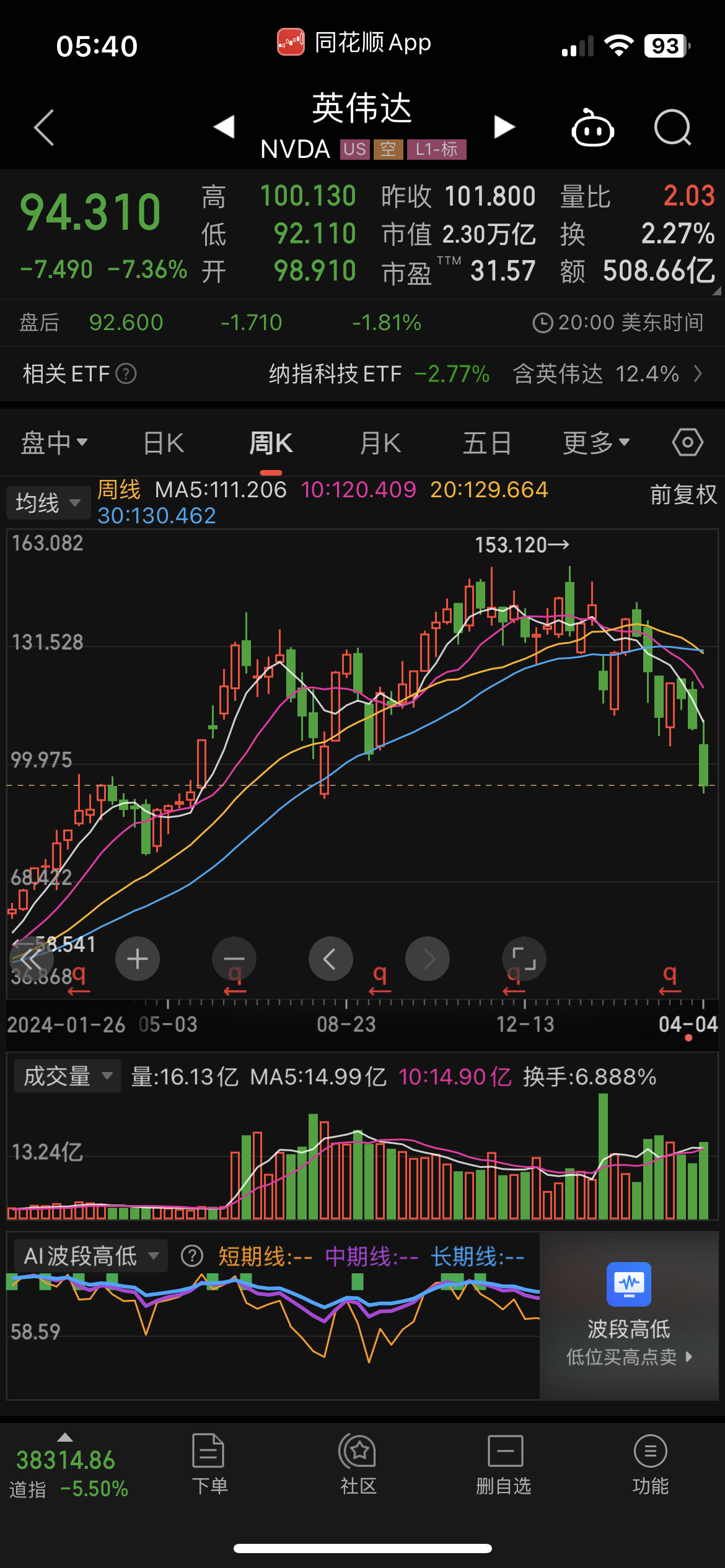Toggle 前复权 adjustment mode
Viewport: 725px width, 1568px height.
pyautogui.click(x=683, y=494)
